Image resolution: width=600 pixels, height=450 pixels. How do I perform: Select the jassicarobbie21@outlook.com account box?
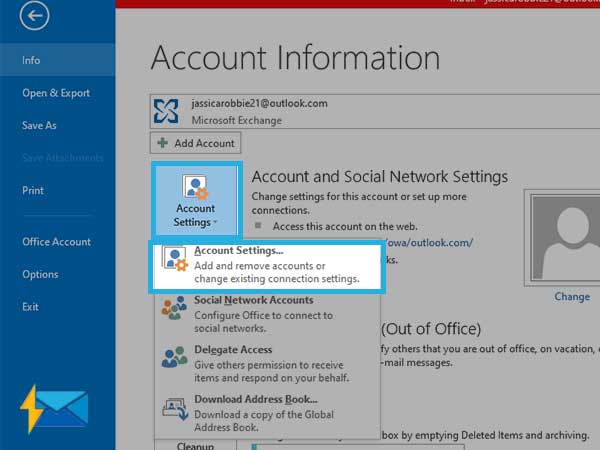[375, 111]
